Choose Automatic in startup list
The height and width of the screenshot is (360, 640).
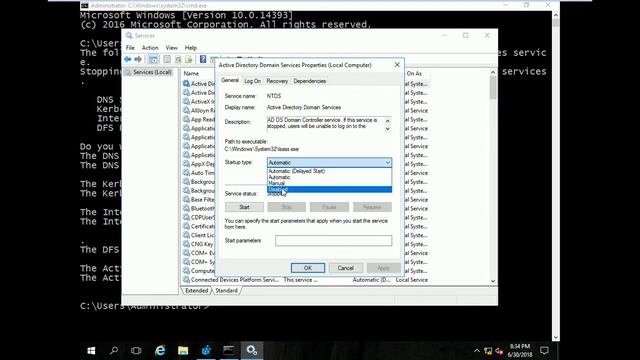[x=329, y=177]
